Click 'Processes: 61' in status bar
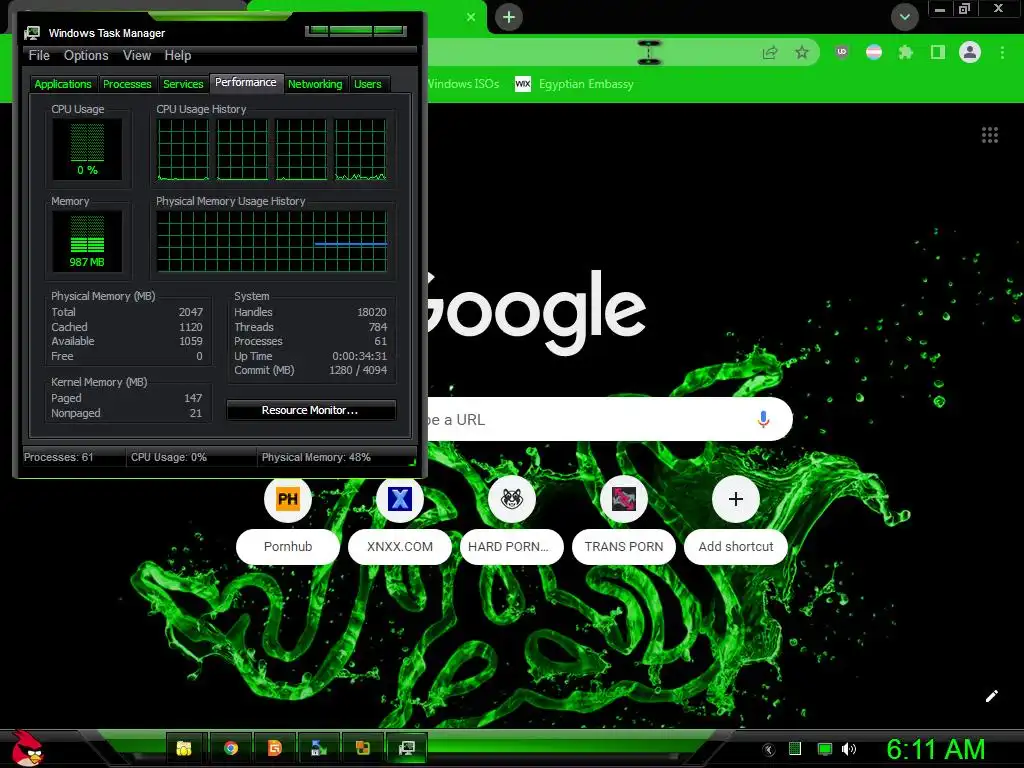Screen dimensions: 1024x768 click(59, 457)
